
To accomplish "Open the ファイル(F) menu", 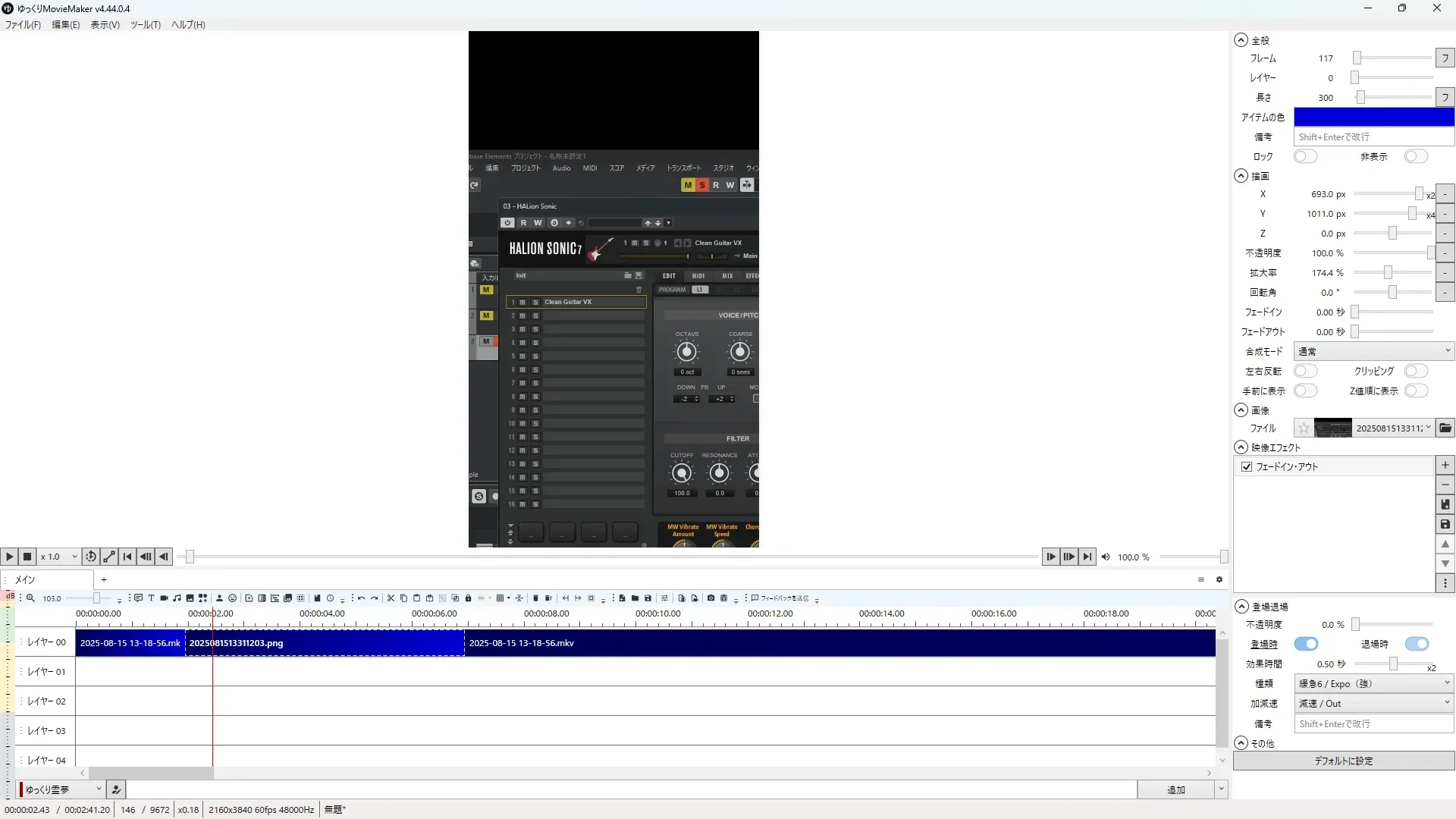I will (23, 25).
